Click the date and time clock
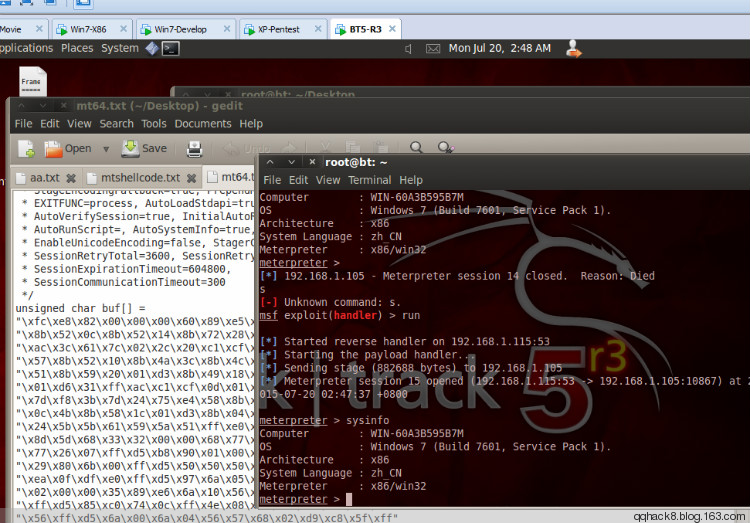 (x=499, y=48)
